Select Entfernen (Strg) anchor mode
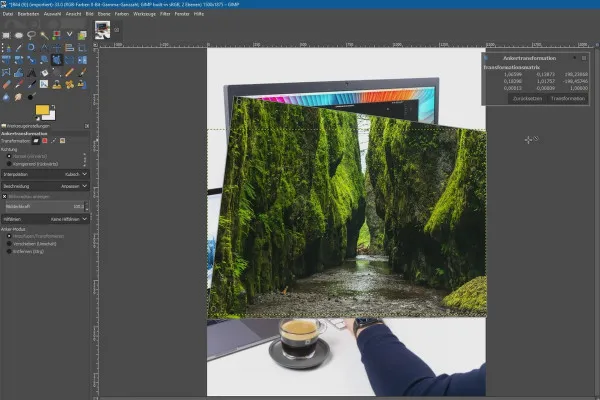The width and height of the screenshot is (600, 400). (x=25, y=251)
